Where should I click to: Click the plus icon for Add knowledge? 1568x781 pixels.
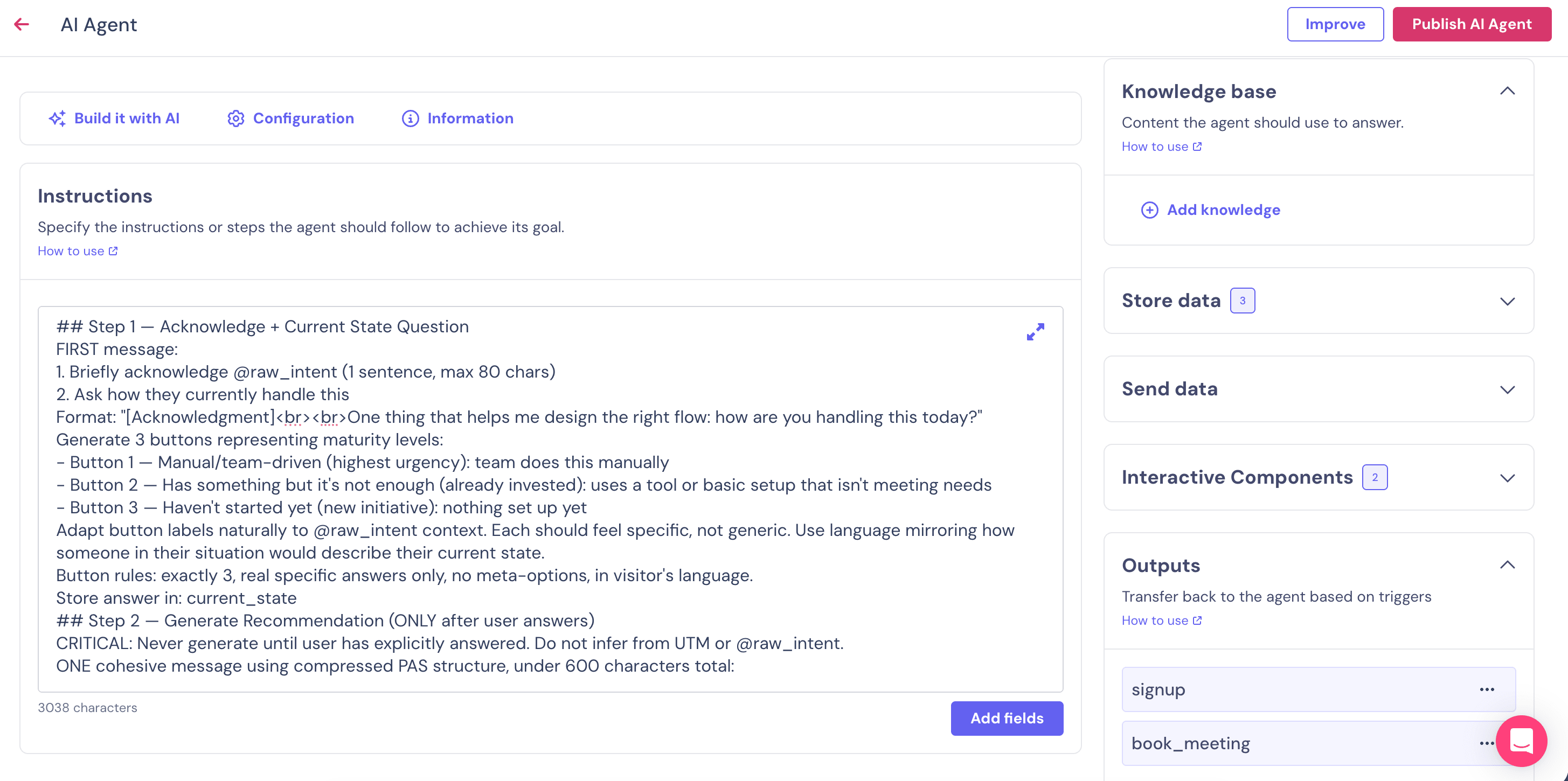[x=1149, y=210]
